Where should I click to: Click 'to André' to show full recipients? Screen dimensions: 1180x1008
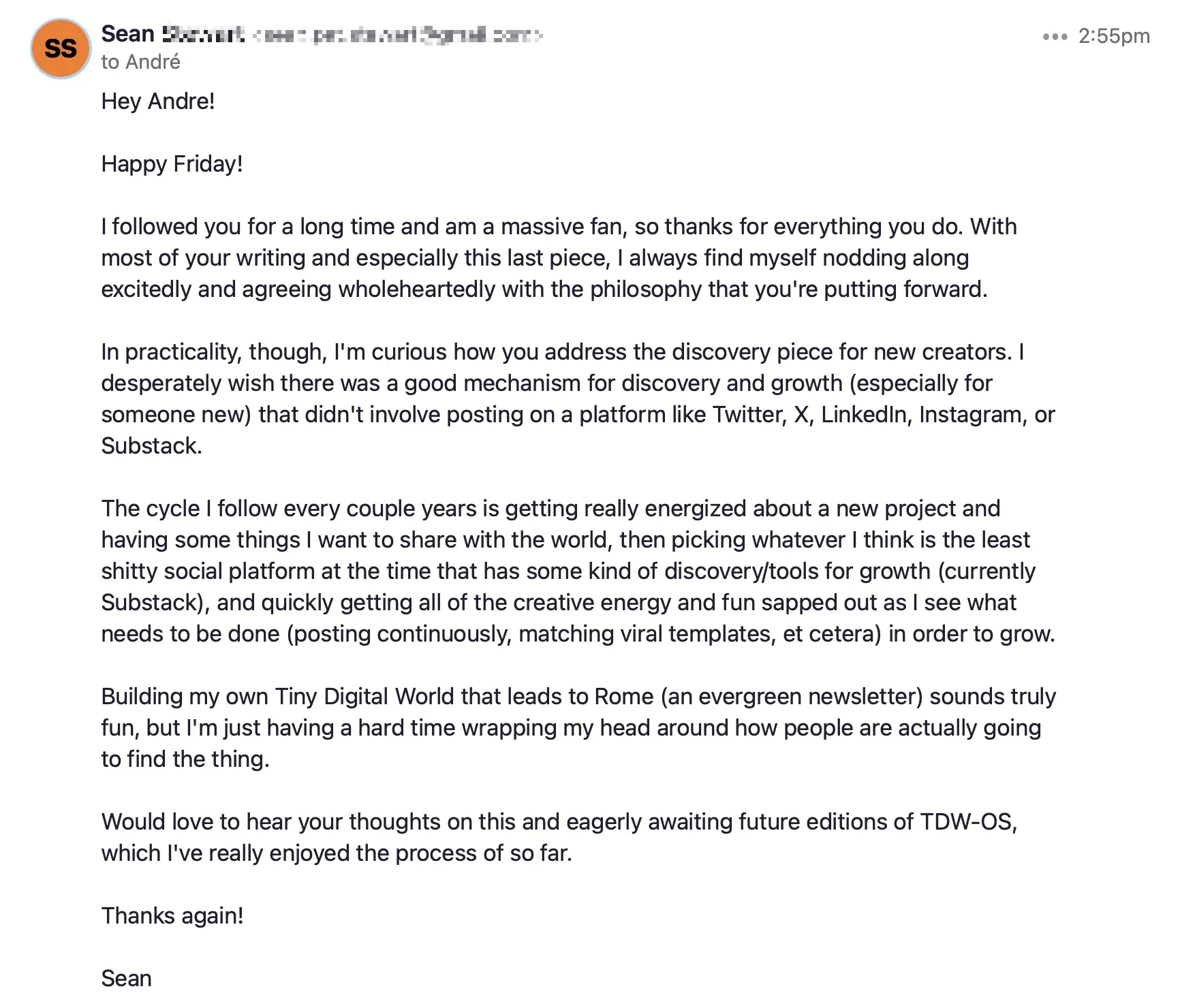(x=140, y=62)
